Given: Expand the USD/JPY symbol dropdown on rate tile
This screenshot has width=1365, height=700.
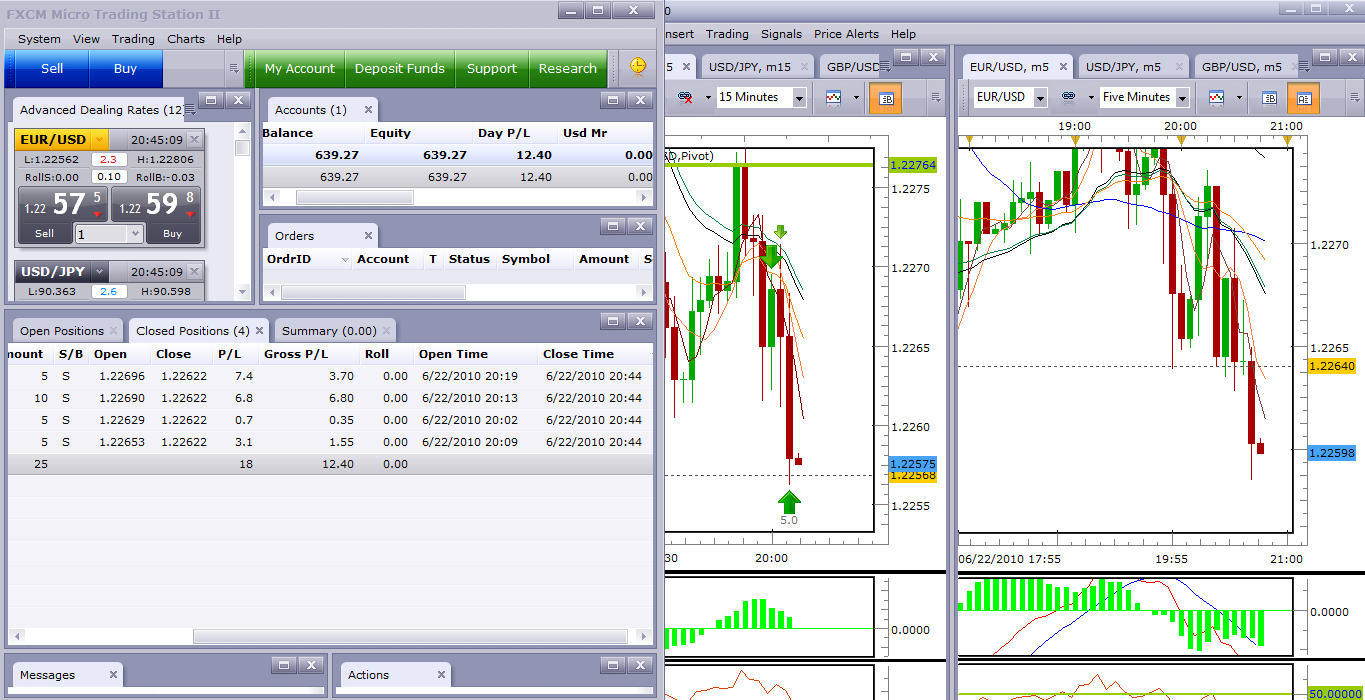Looking at the screenshot, I should pyautogui.click(x=99, y=272).
